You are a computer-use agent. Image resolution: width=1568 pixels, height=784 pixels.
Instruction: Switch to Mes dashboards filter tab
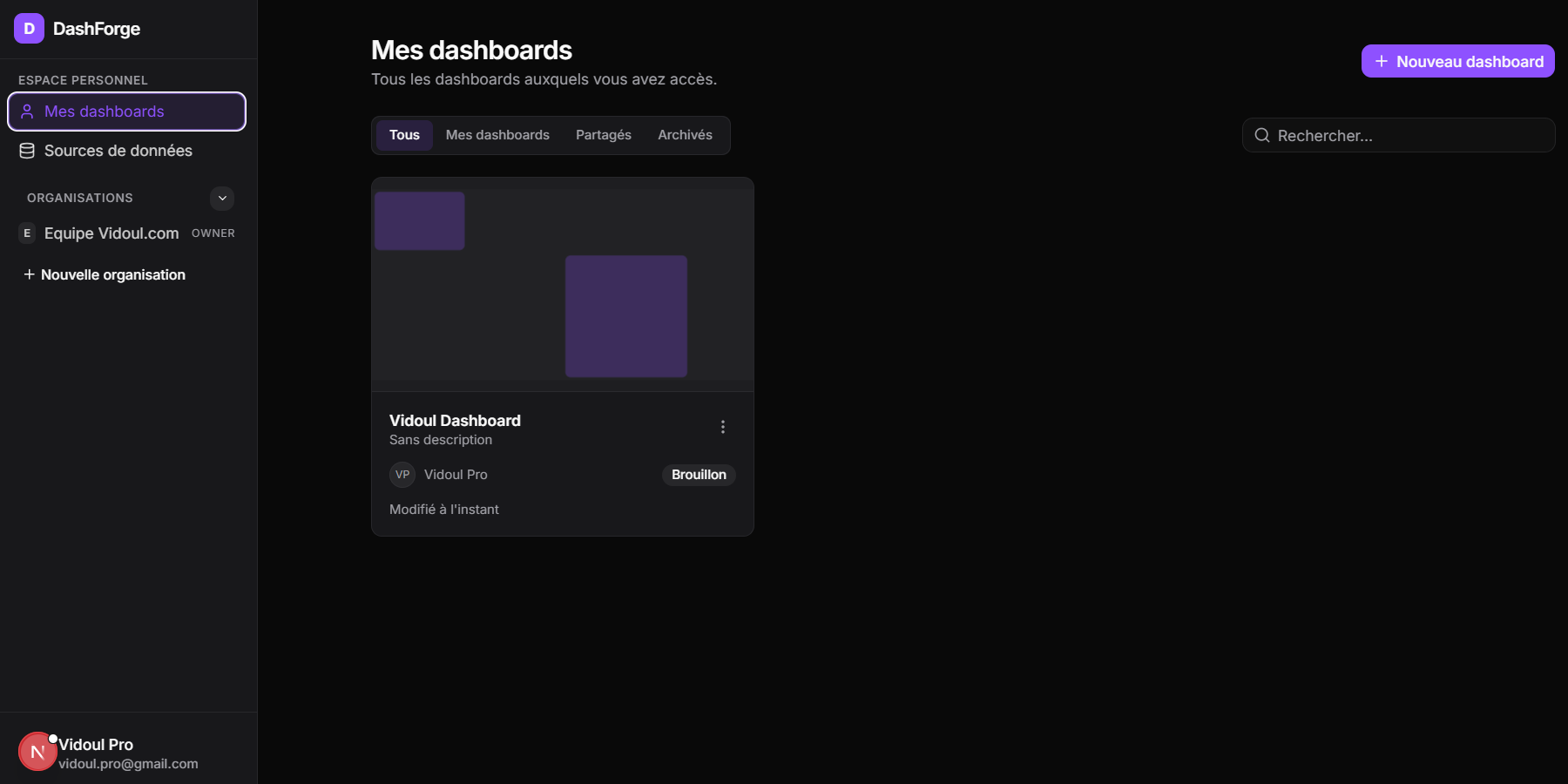coord(497,135)
